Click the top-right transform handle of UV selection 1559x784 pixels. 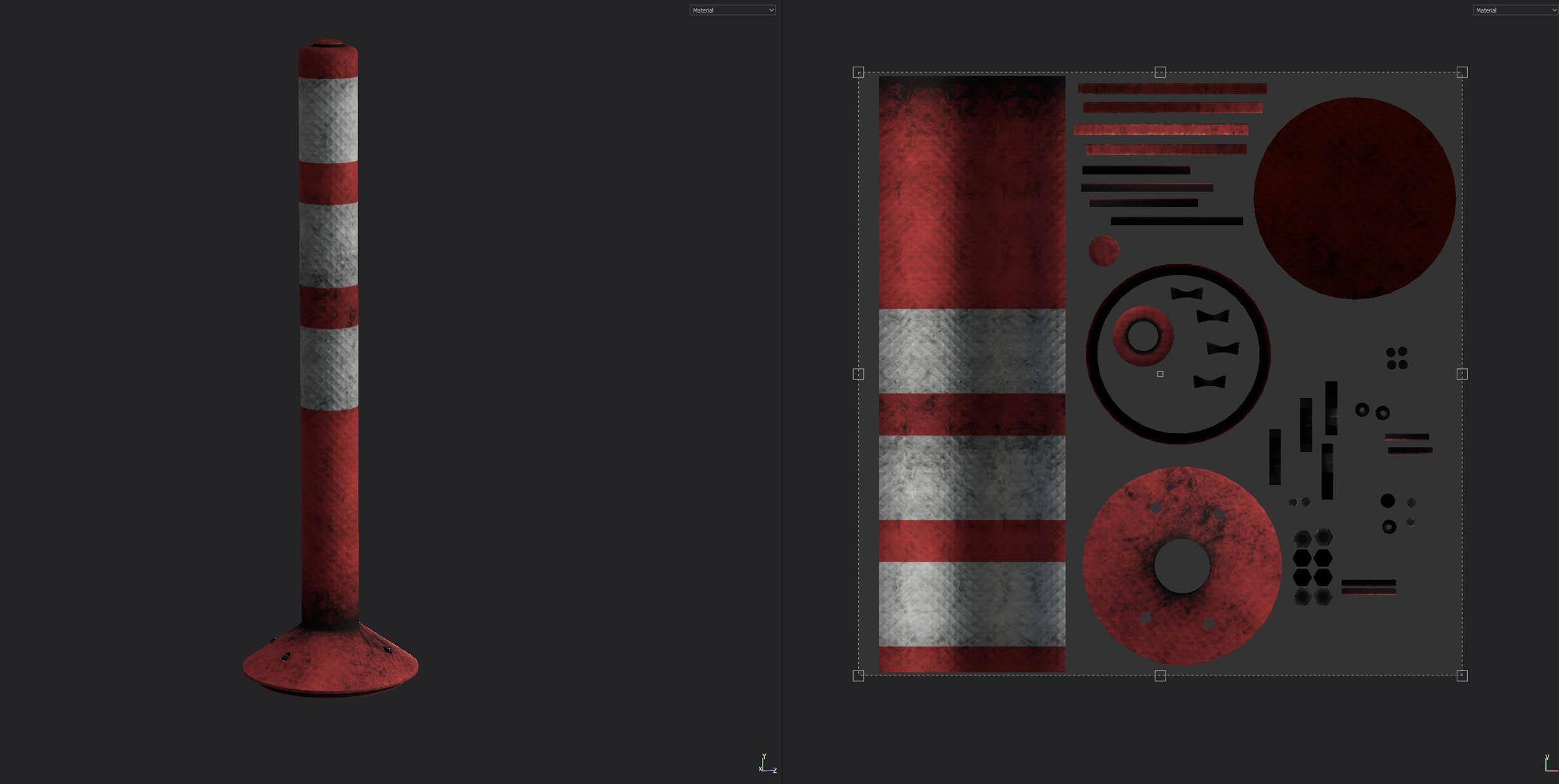pyautogui.click(x=1462, y=72)
